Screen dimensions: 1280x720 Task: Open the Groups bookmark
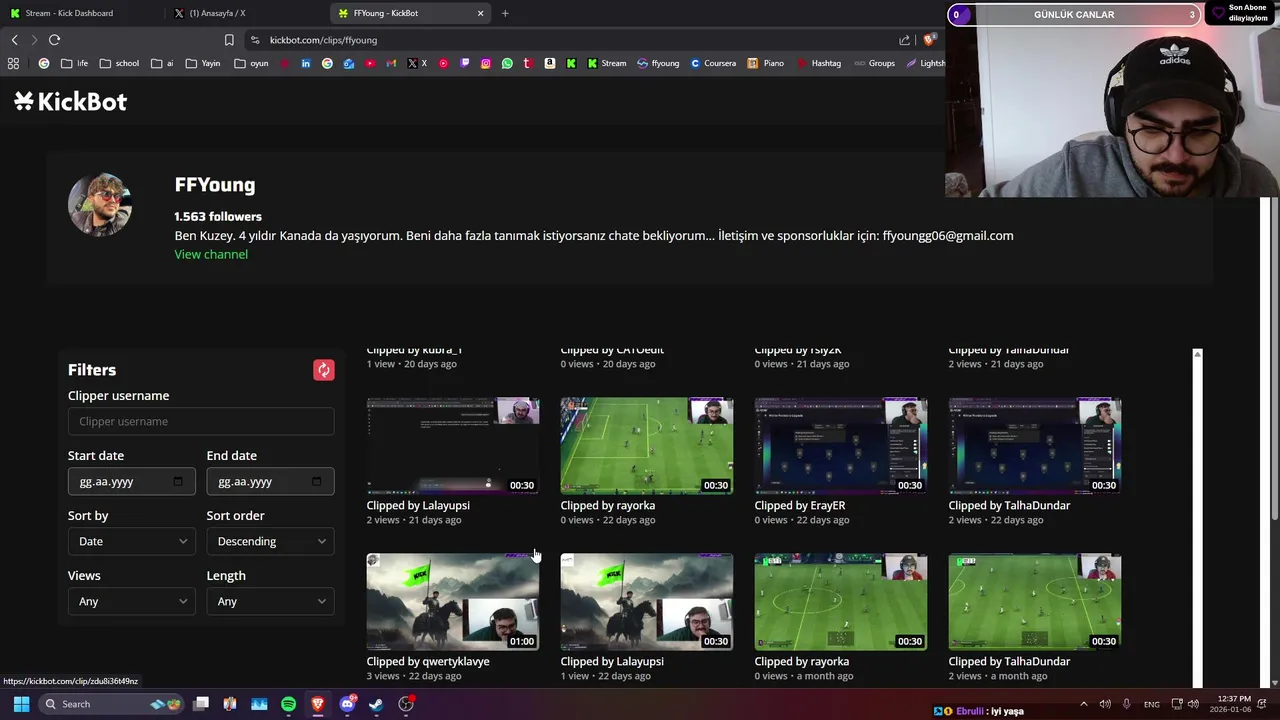874,63
